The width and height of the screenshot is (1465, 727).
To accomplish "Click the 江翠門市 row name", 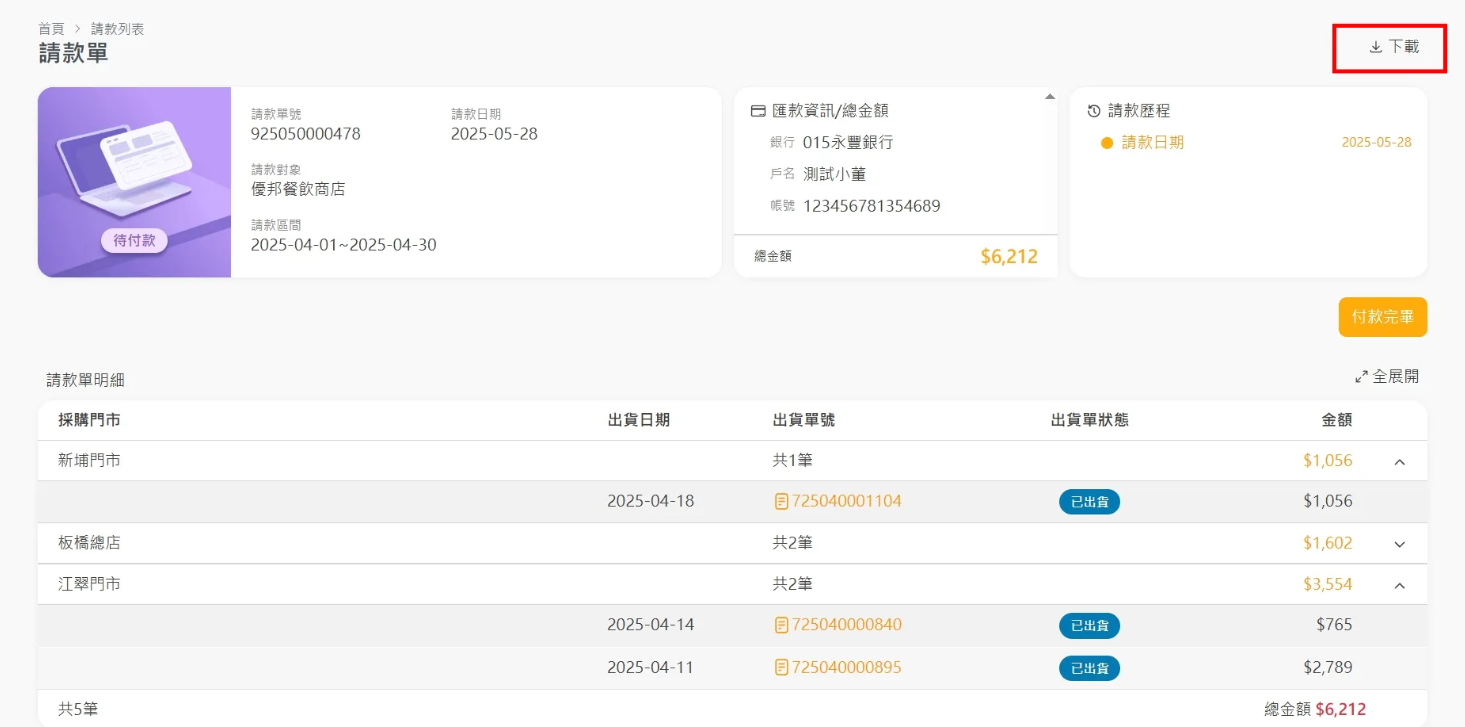I will [90, 584].
